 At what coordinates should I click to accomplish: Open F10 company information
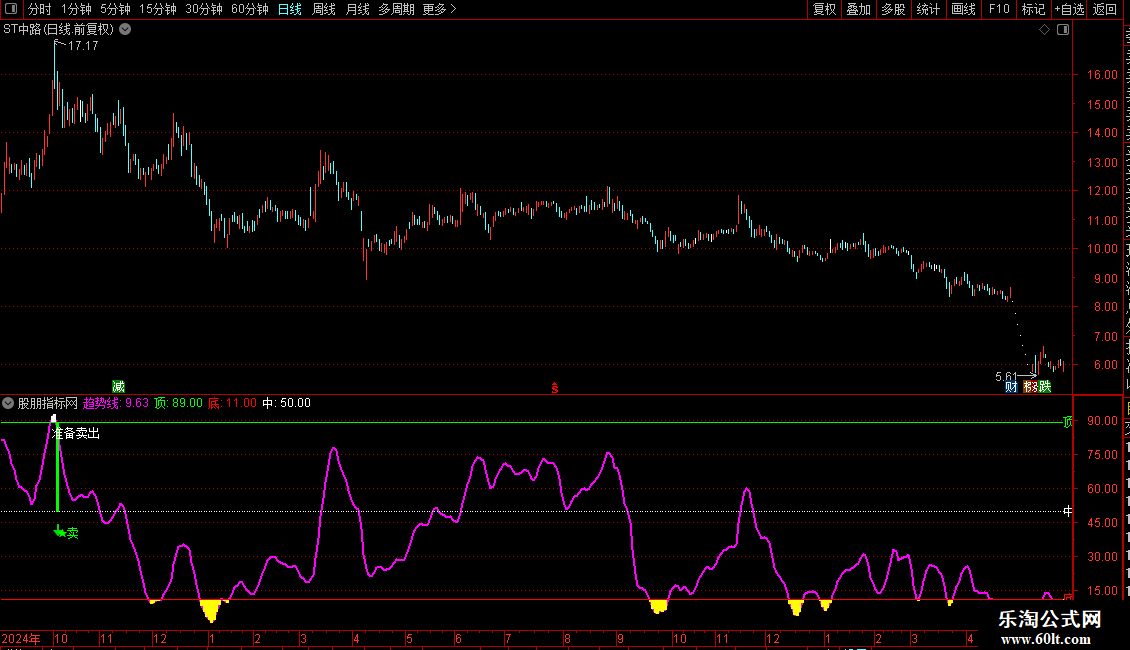point(999,9)
